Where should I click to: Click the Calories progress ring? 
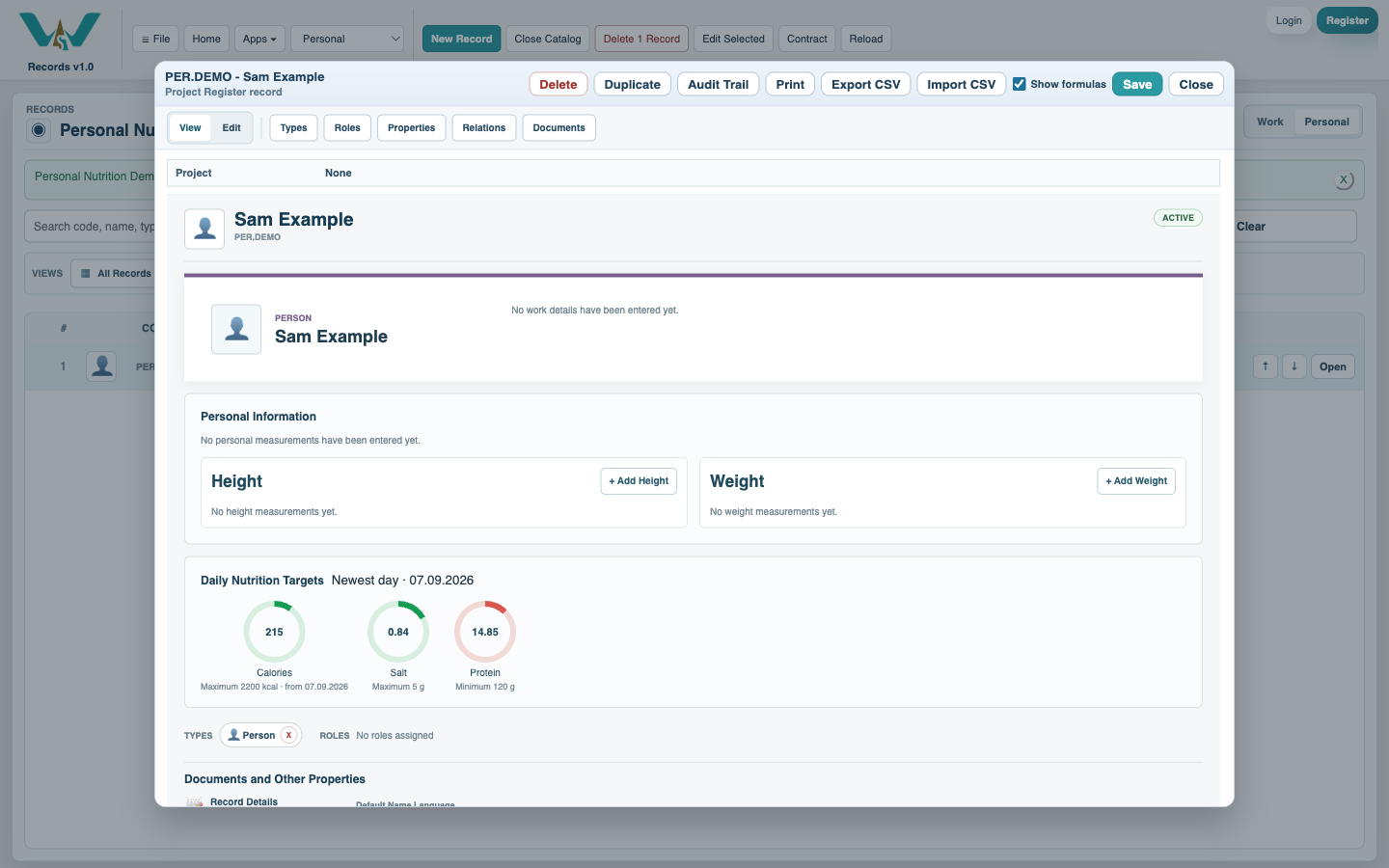274,632
